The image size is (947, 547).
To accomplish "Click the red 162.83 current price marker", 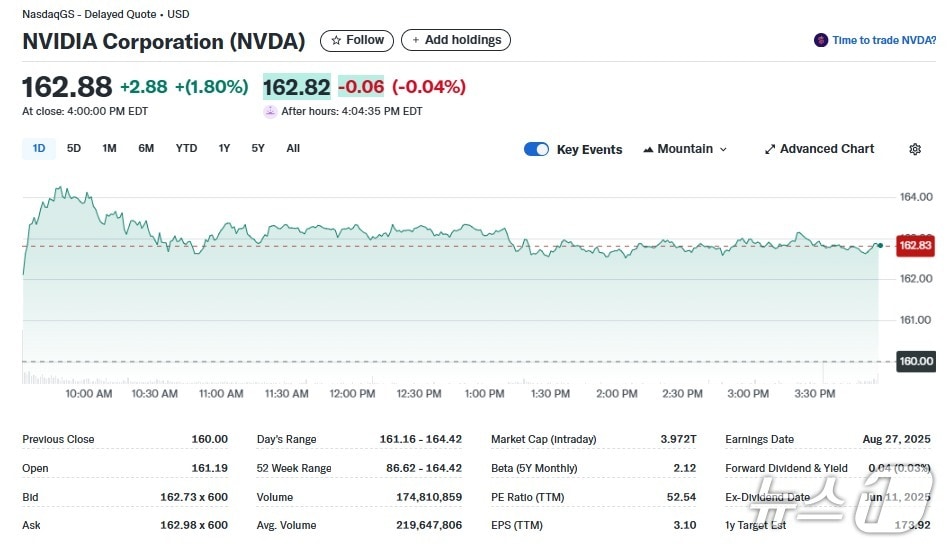I will [x=915, y=245].
